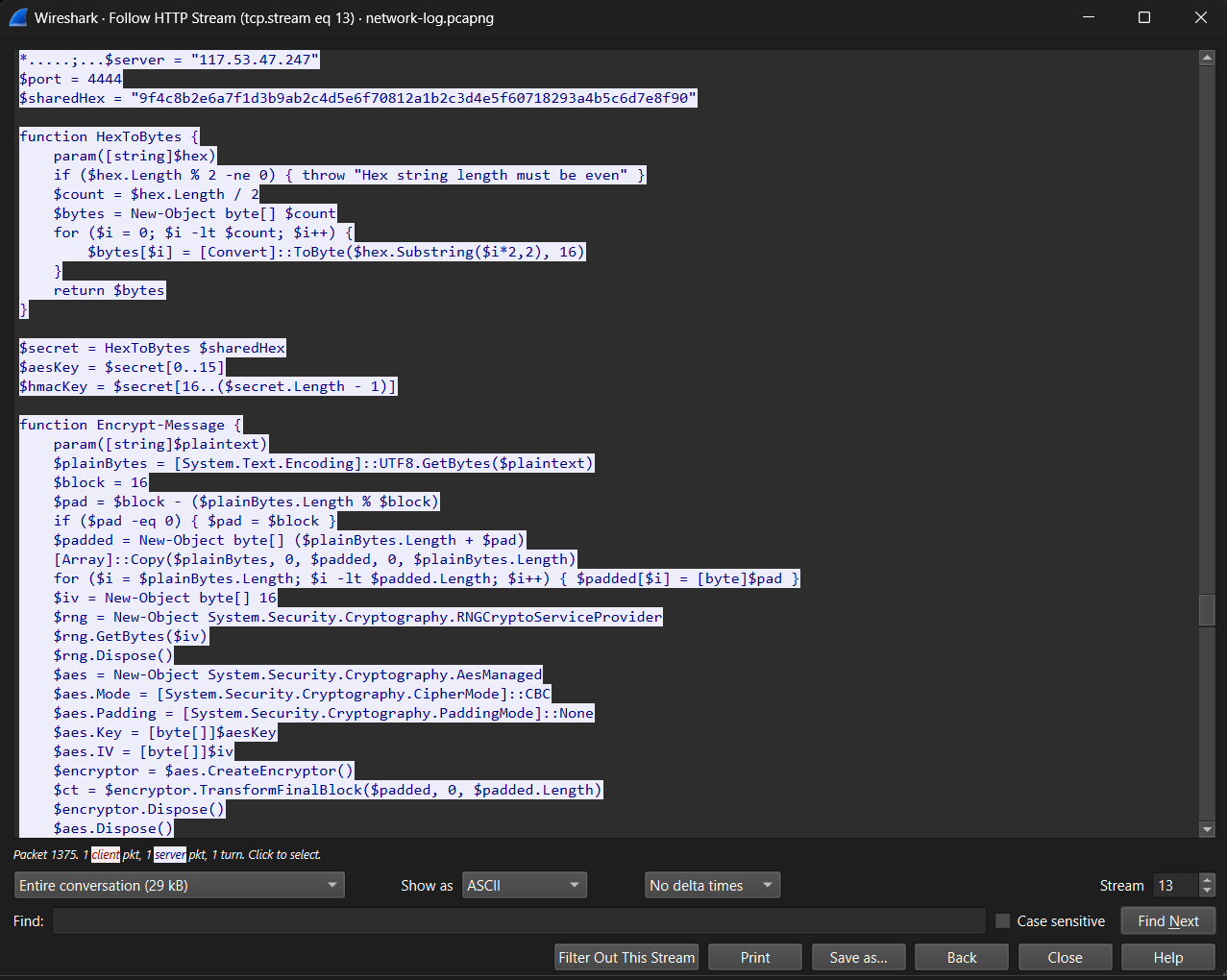Minimize the Follow HTTP Stream window
The image size is (1227, 980).
click(x=1088, y=17)
